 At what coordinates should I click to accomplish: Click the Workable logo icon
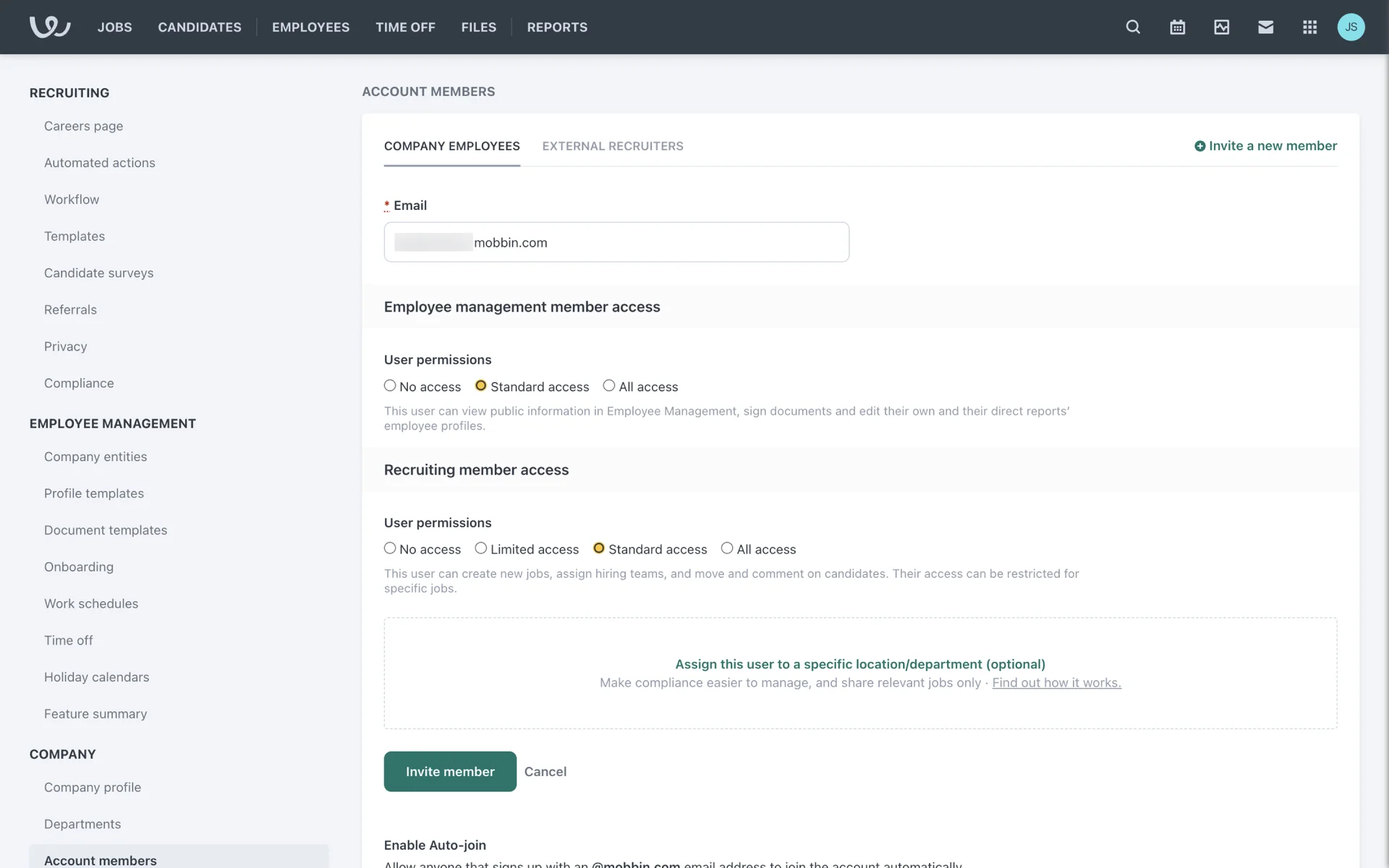[49, 27]
